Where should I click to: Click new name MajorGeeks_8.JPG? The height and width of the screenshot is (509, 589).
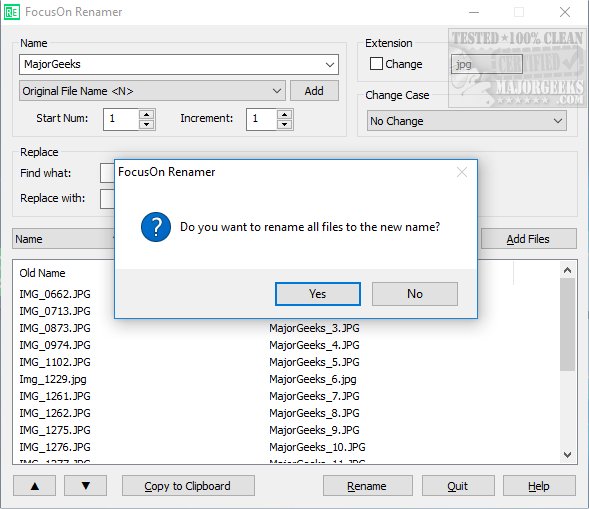click(314, 413)
